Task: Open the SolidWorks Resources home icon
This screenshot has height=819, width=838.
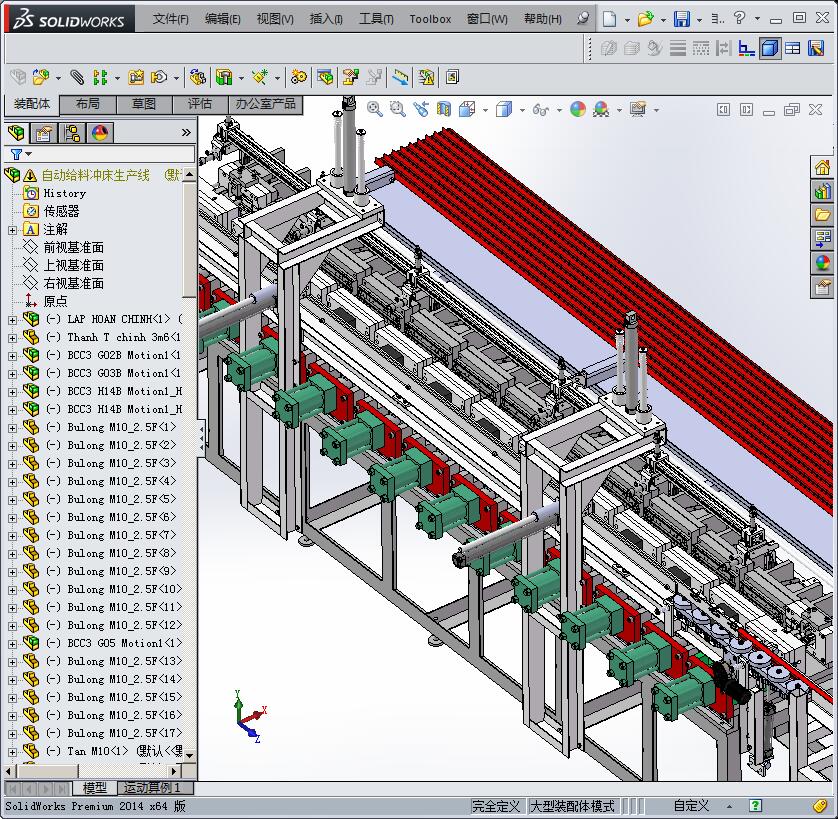Action: tap(822, 167)
